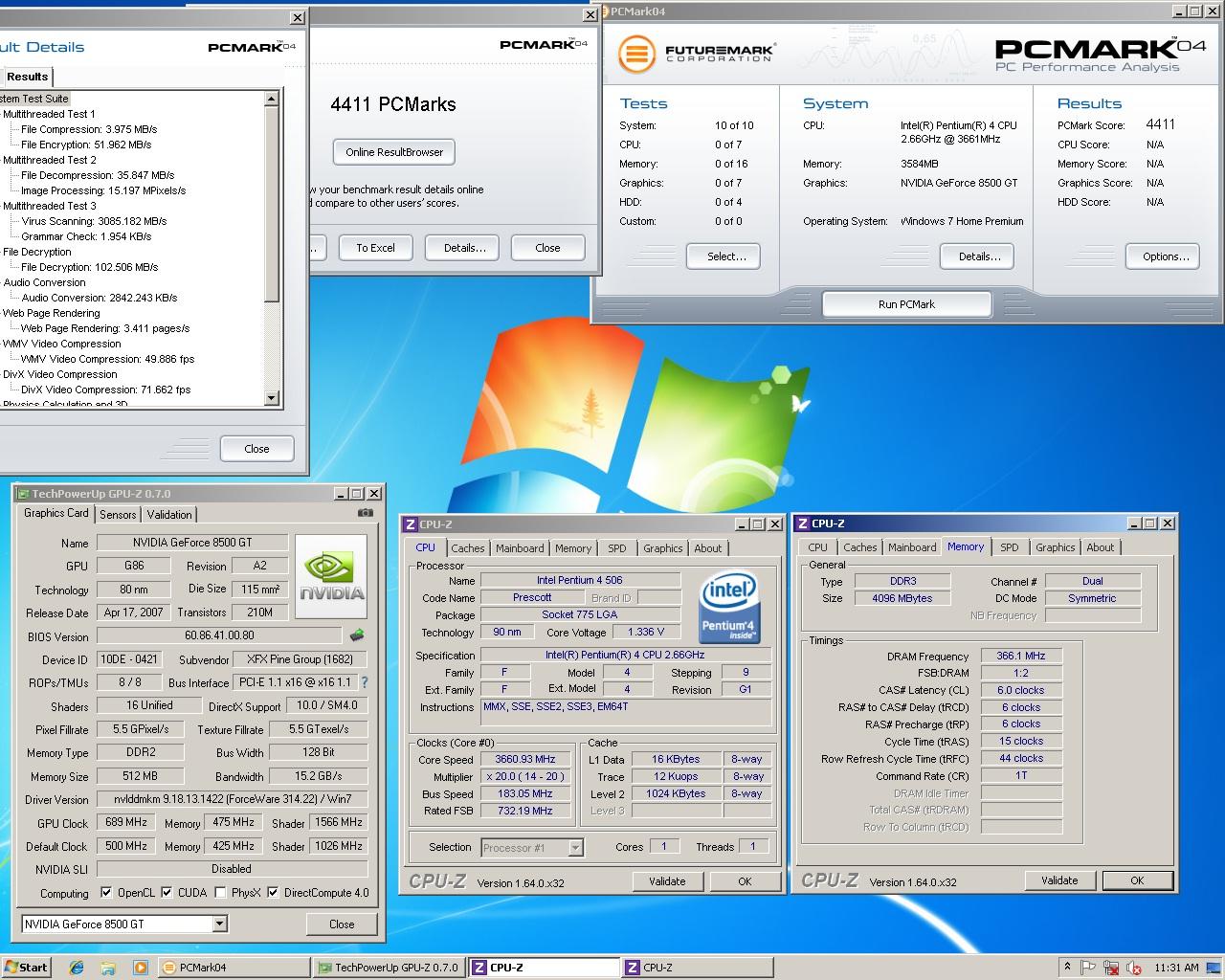The height and width of the screenshot is (980, 1225).
Task: Open Internet Explorer from the taskbar
Action: click(x=77, y=968)
